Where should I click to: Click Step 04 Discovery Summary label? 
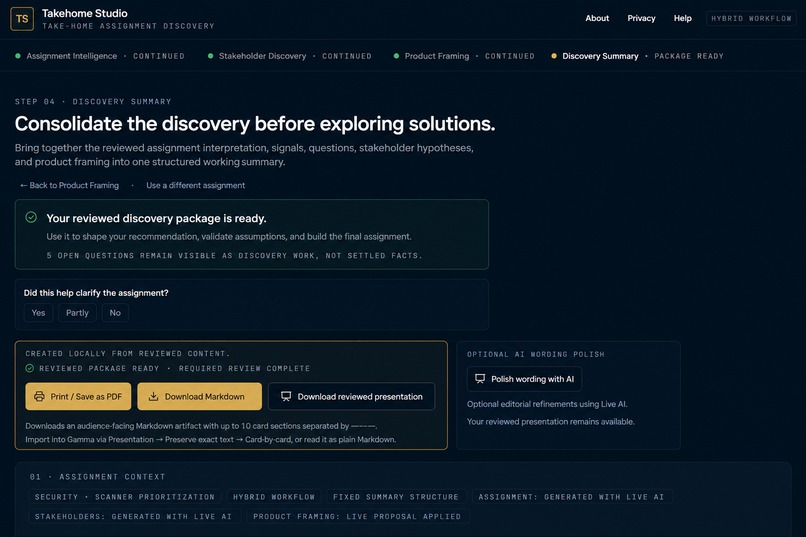(93, 101)
